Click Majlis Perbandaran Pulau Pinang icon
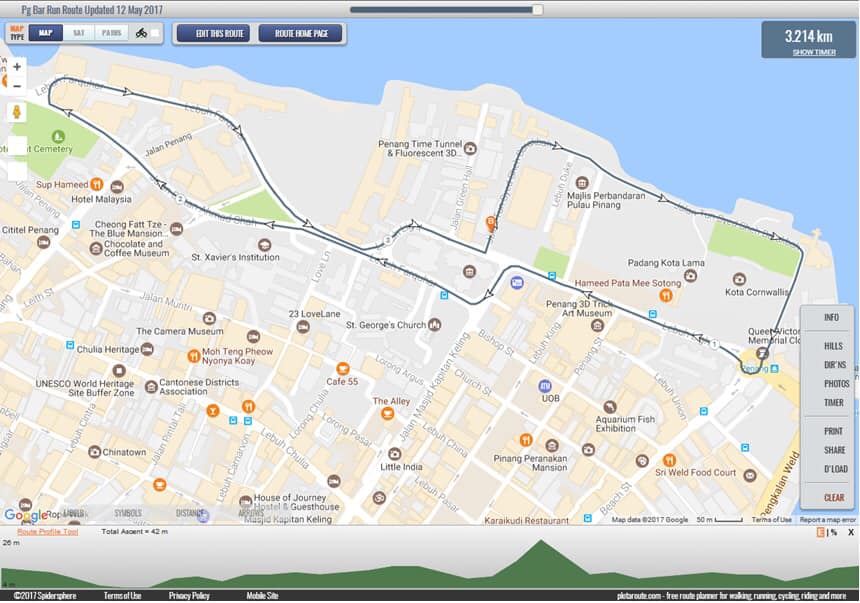This screenshot has height=603, width=860. pos(582,182)
